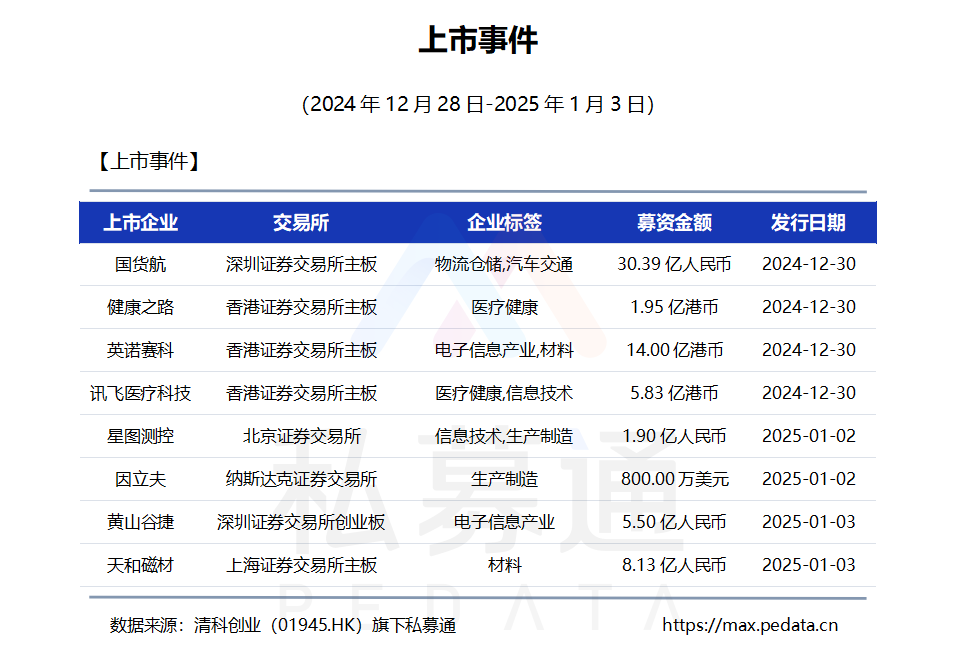This screenshot has height=665, width=957.
Task: Click the company name 黄山谷捷
Action: pos(140,522)
